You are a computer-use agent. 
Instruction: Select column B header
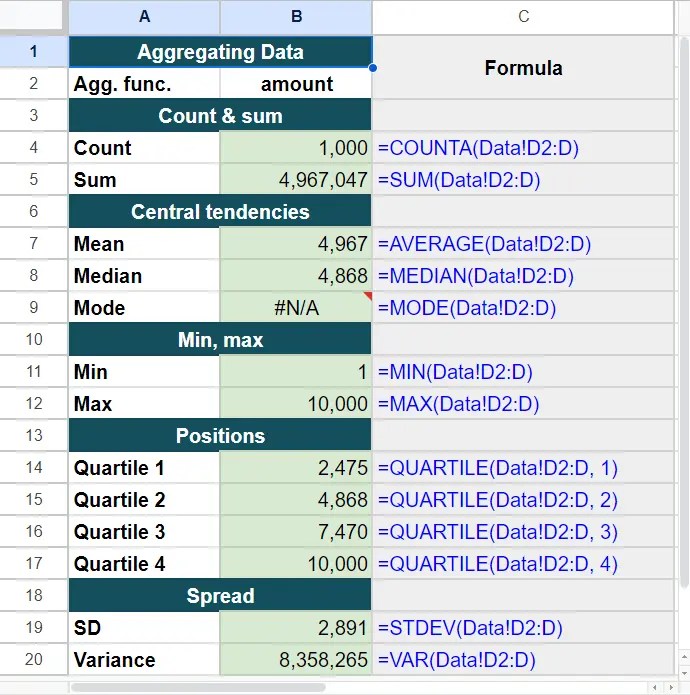tap(296, 17)
